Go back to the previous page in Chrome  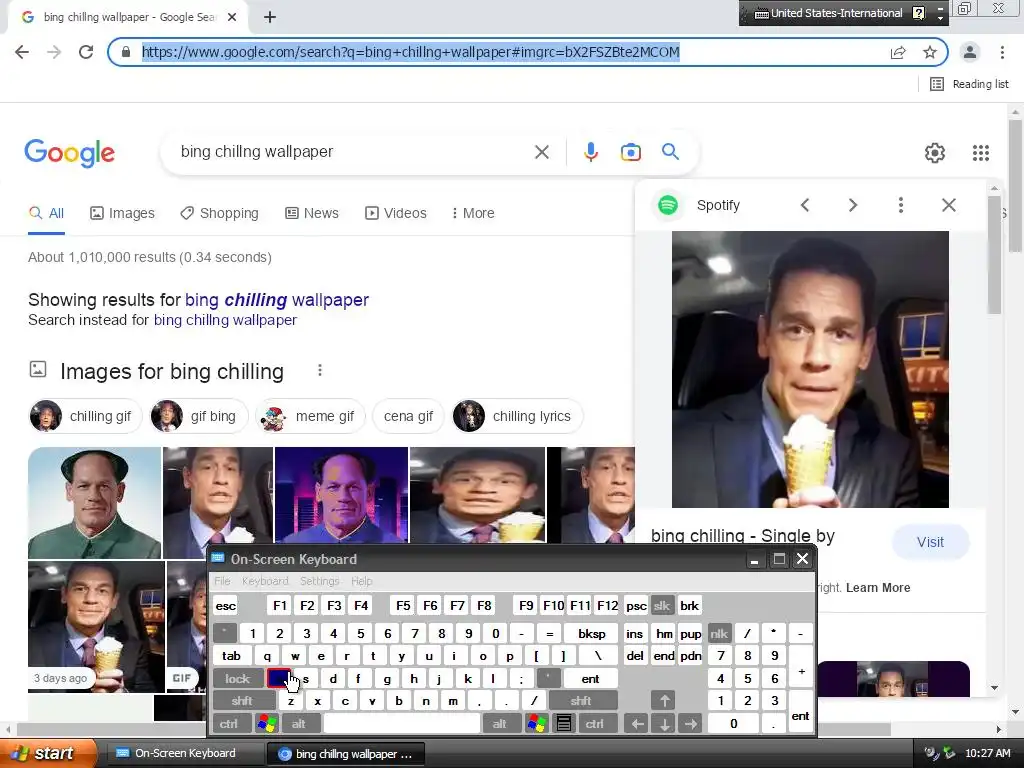(22, 52)
